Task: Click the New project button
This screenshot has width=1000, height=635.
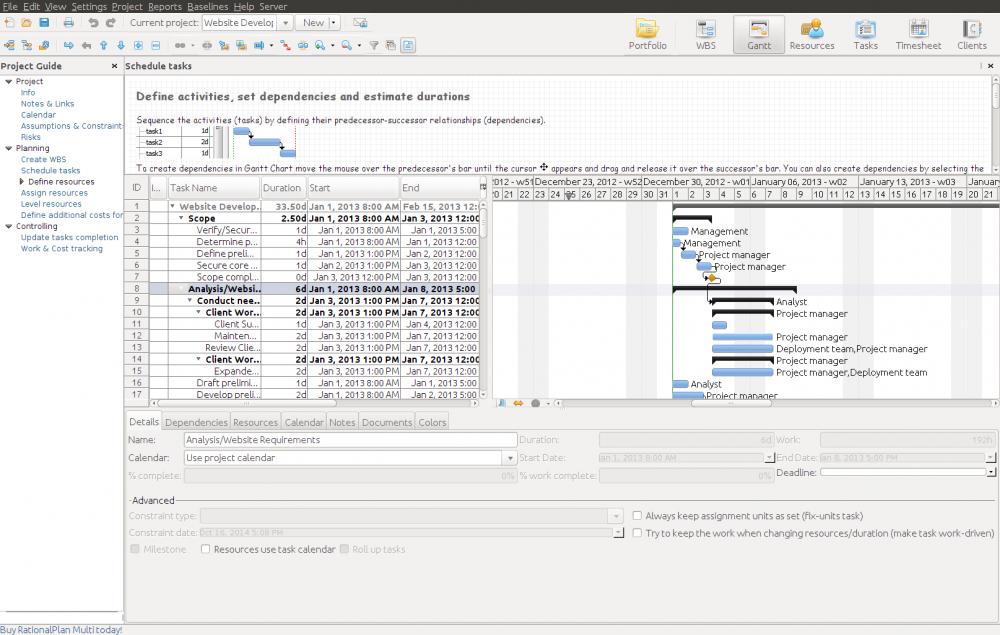Action: 316,22
